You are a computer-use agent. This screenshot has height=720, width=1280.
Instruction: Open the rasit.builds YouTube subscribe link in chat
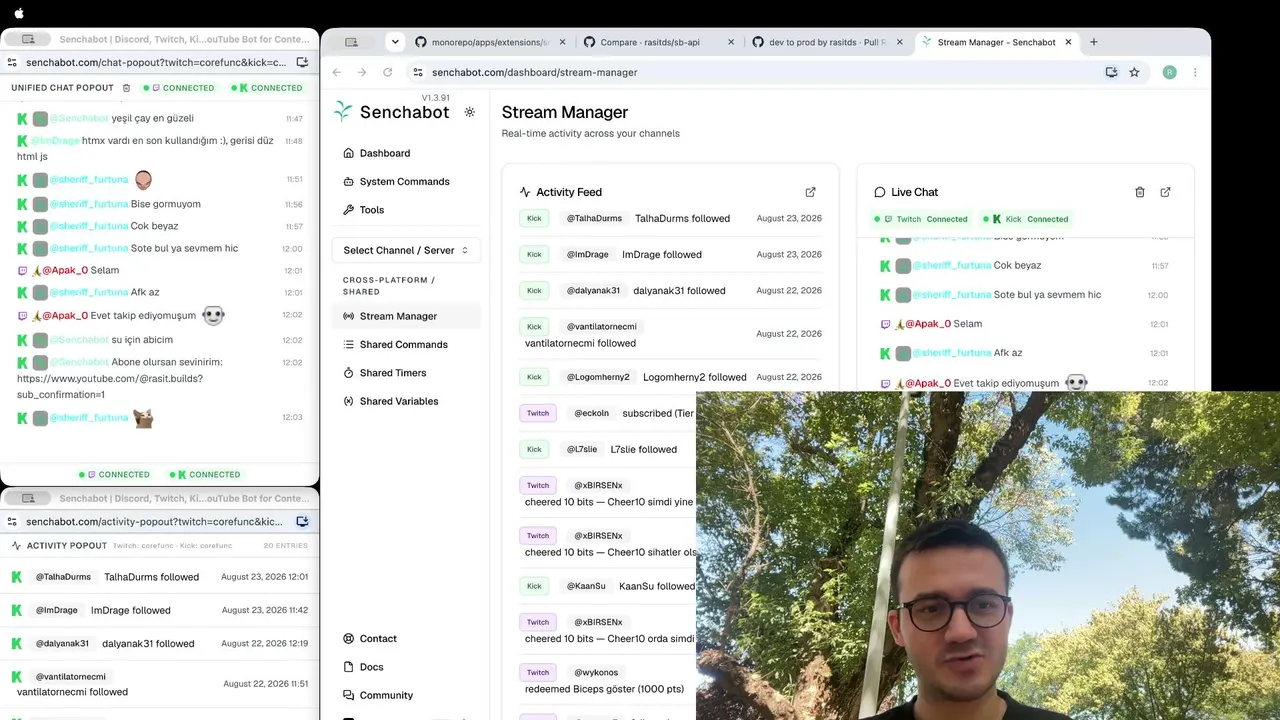[110, 386]
